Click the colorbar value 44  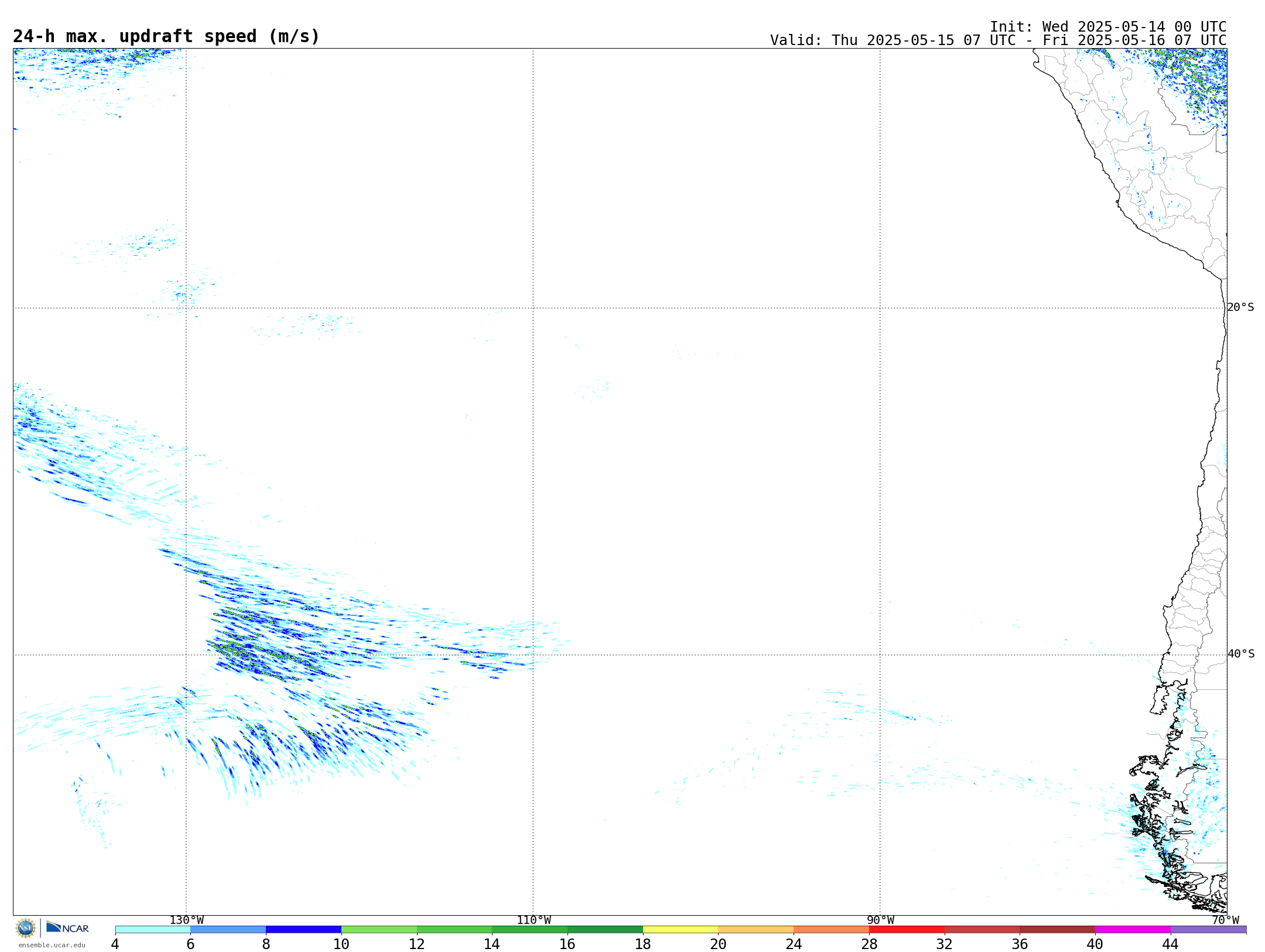click(1171, 944)
